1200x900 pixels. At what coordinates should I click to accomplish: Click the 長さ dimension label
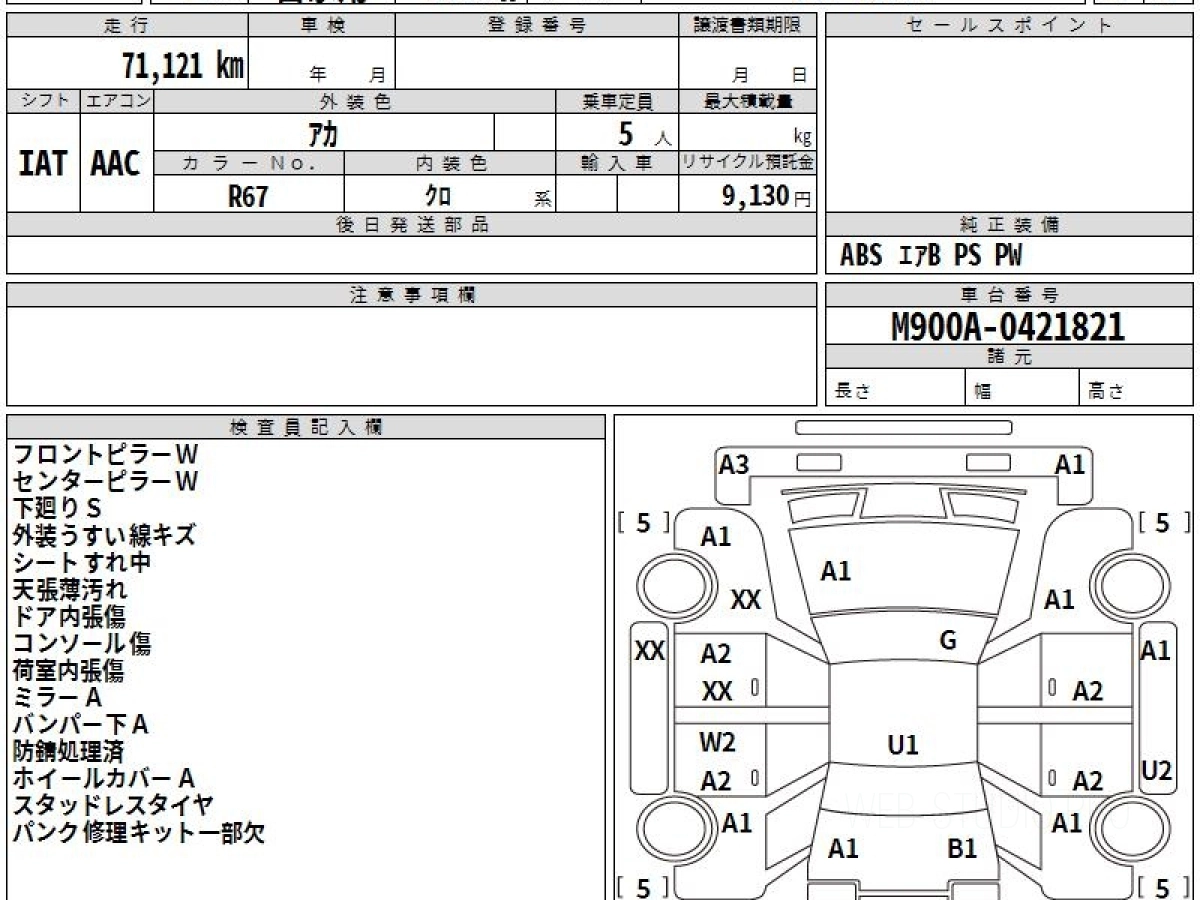(853, 392)
